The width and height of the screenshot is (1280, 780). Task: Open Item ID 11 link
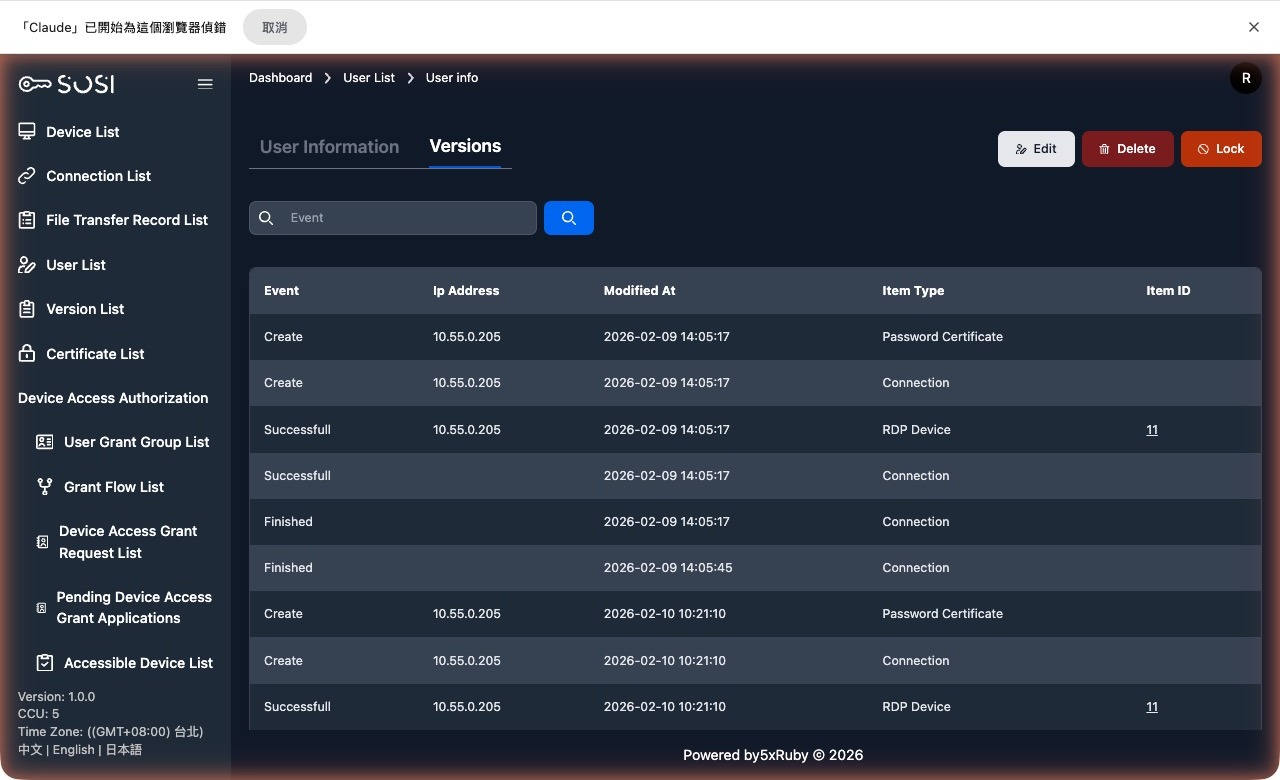tap(1152, 429)
